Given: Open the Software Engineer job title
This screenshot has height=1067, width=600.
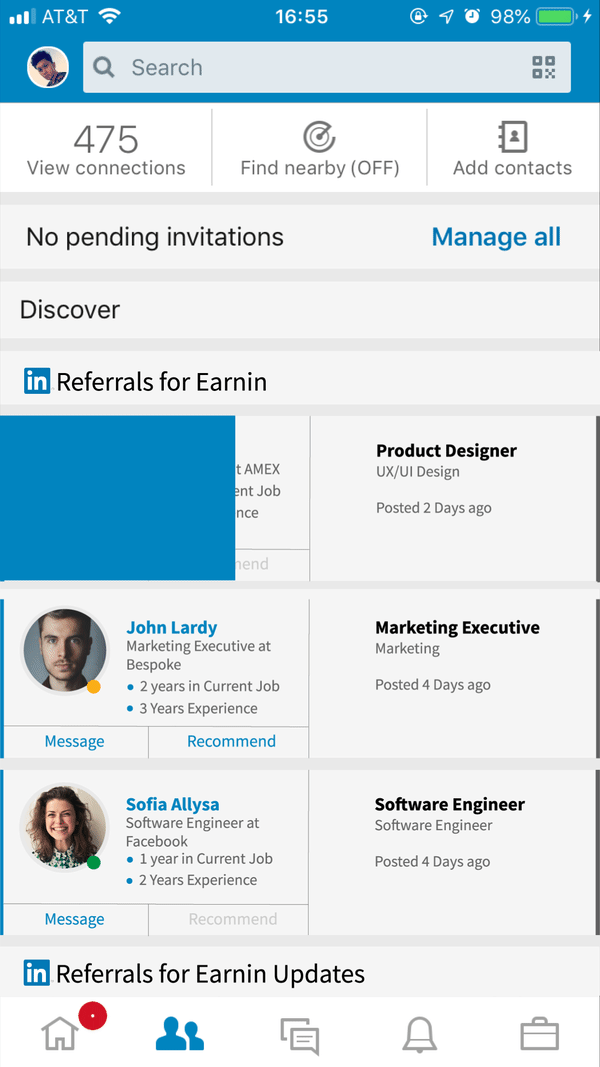Looking at the screenshot, I should click(450, 804).
